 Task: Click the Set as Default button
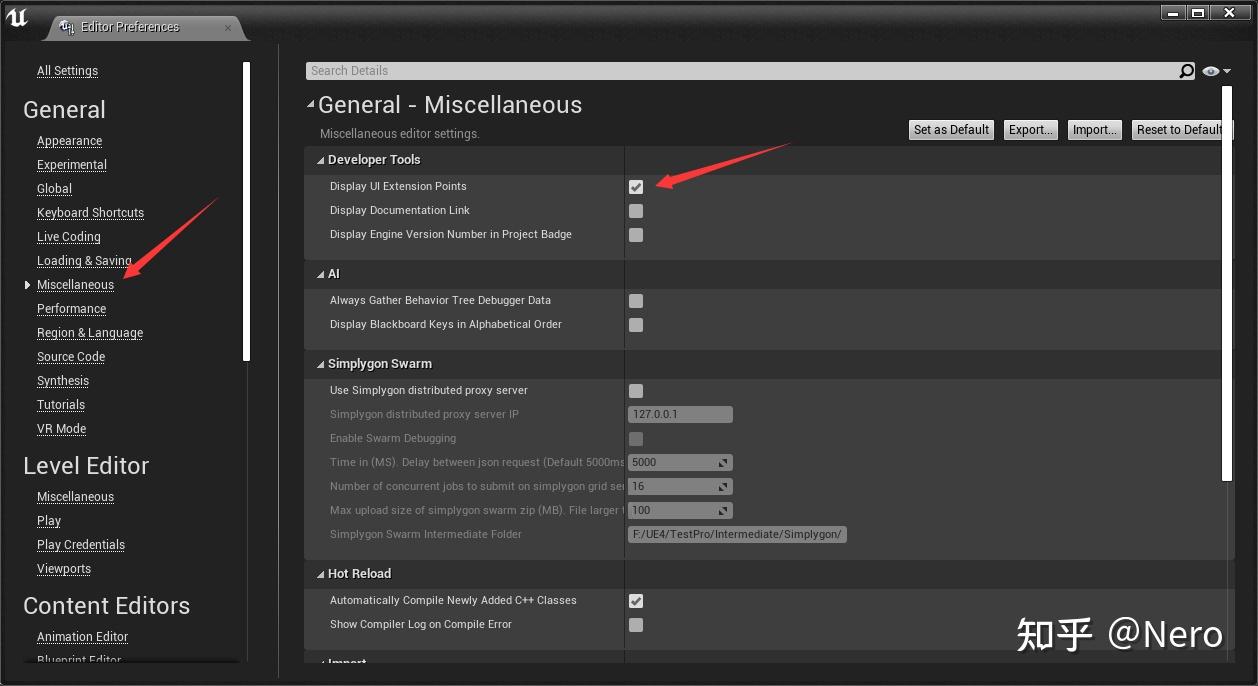point(950,129)
